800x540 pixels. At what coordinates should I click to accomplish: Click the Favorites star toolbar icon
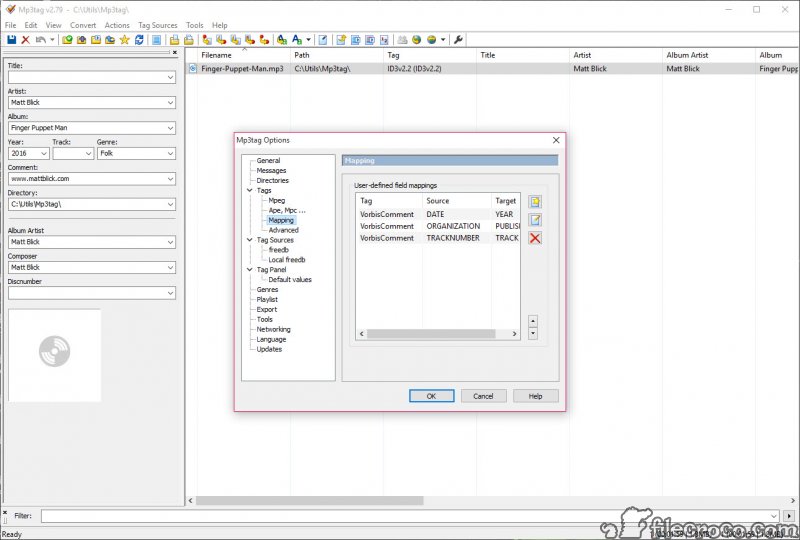[124, 40]
